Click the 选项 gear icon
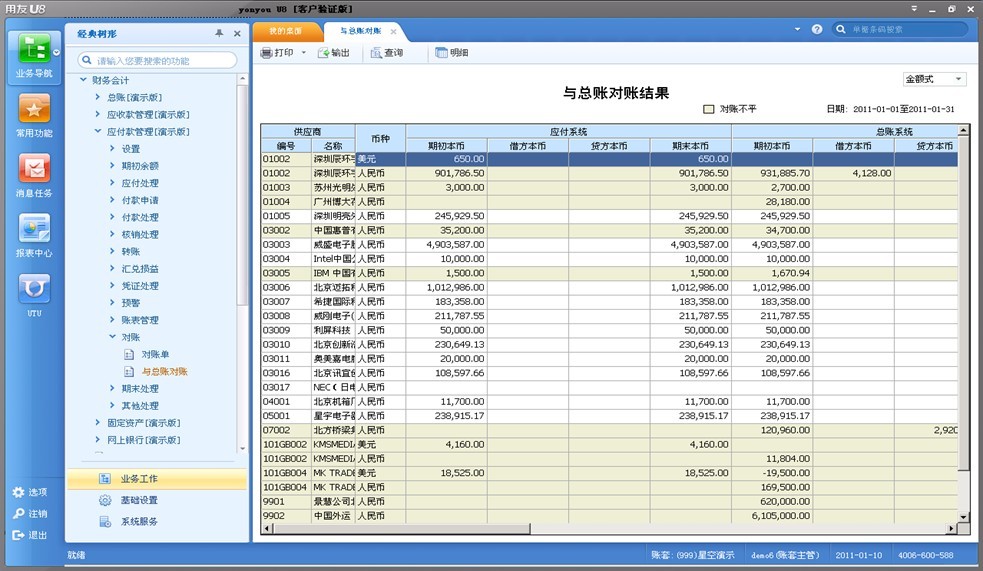The image size is (983, 571). pyautogui.click(x=18, y=492)
